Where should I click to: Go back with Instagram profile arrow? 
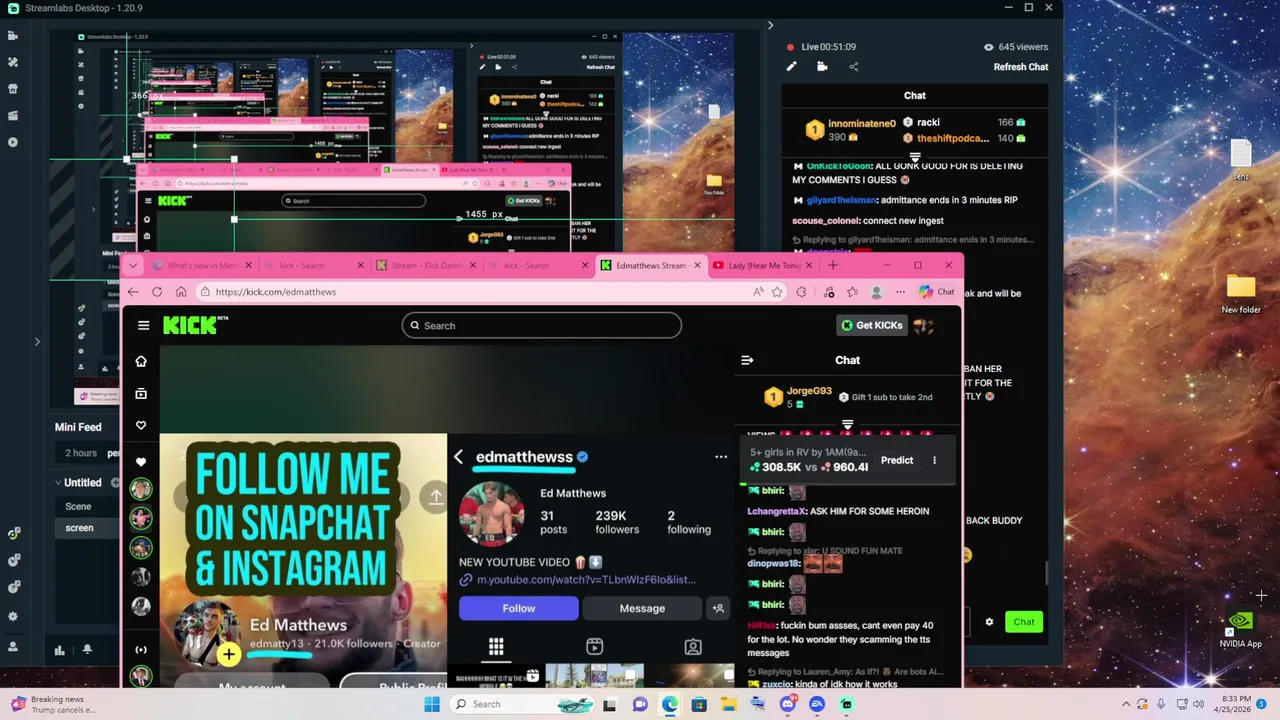458,457
